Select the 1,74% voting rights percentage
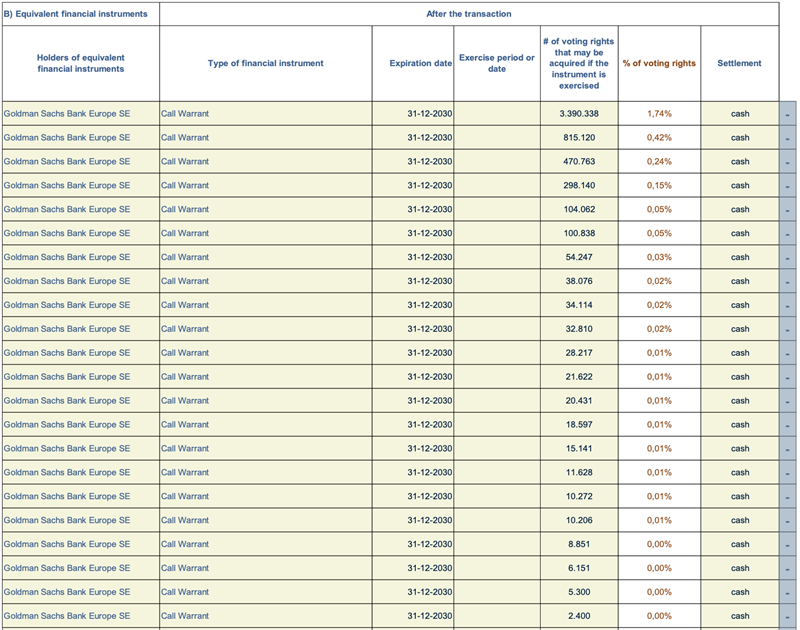The width and height of the screenshot is (800, 630). tap(659, 114)
